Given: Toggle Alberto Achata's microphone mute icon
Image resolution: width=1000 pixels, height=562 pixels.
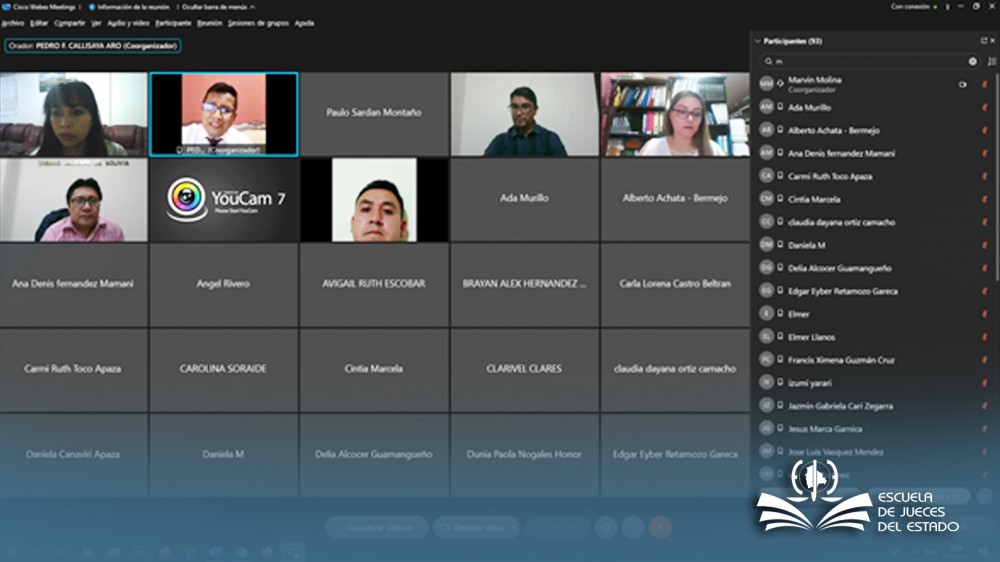Looking at the screenshot, I should point(984,130).
